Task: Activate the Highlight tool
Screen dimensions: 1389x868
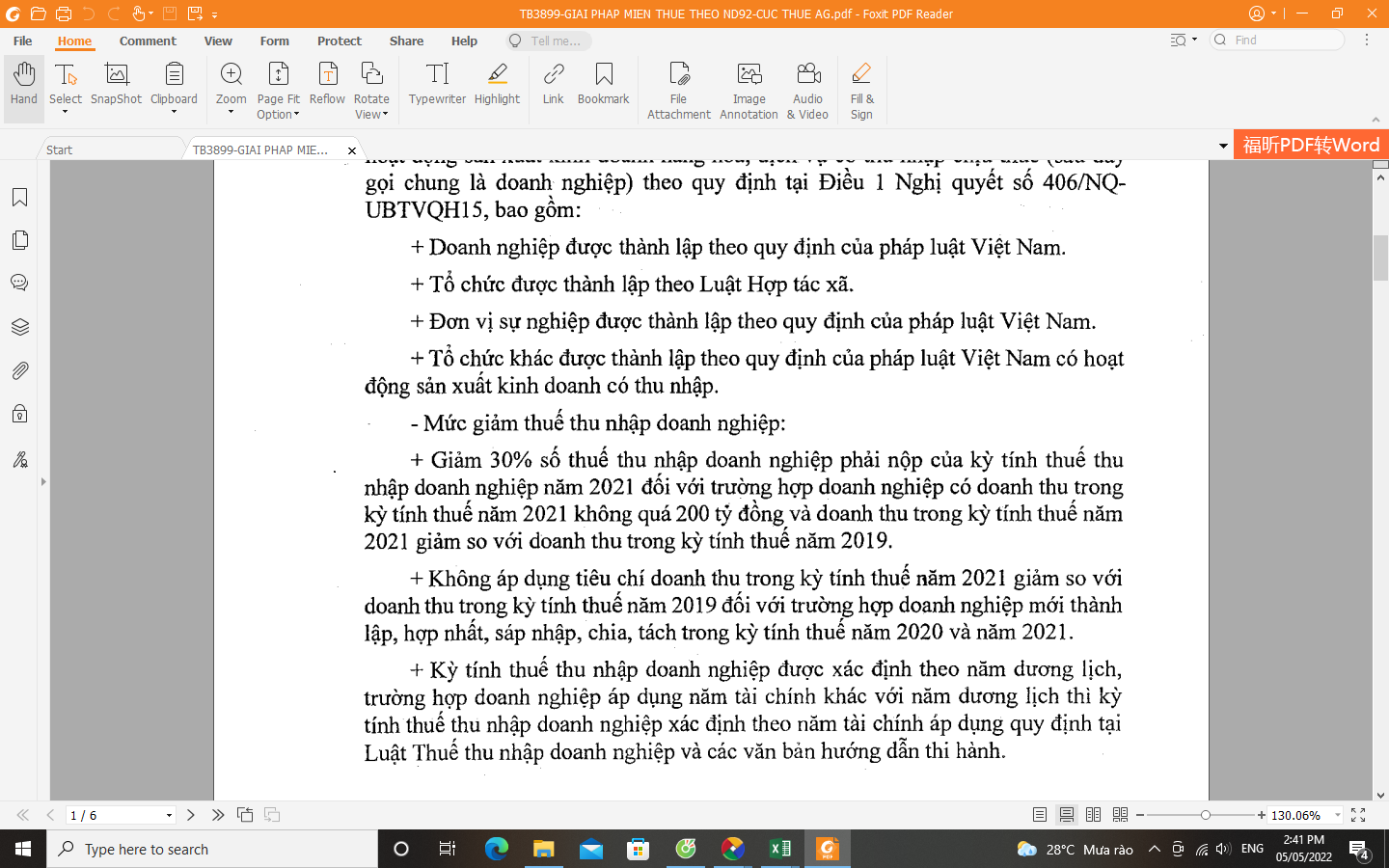Action: pyautogui.click(x=497, y=85)
